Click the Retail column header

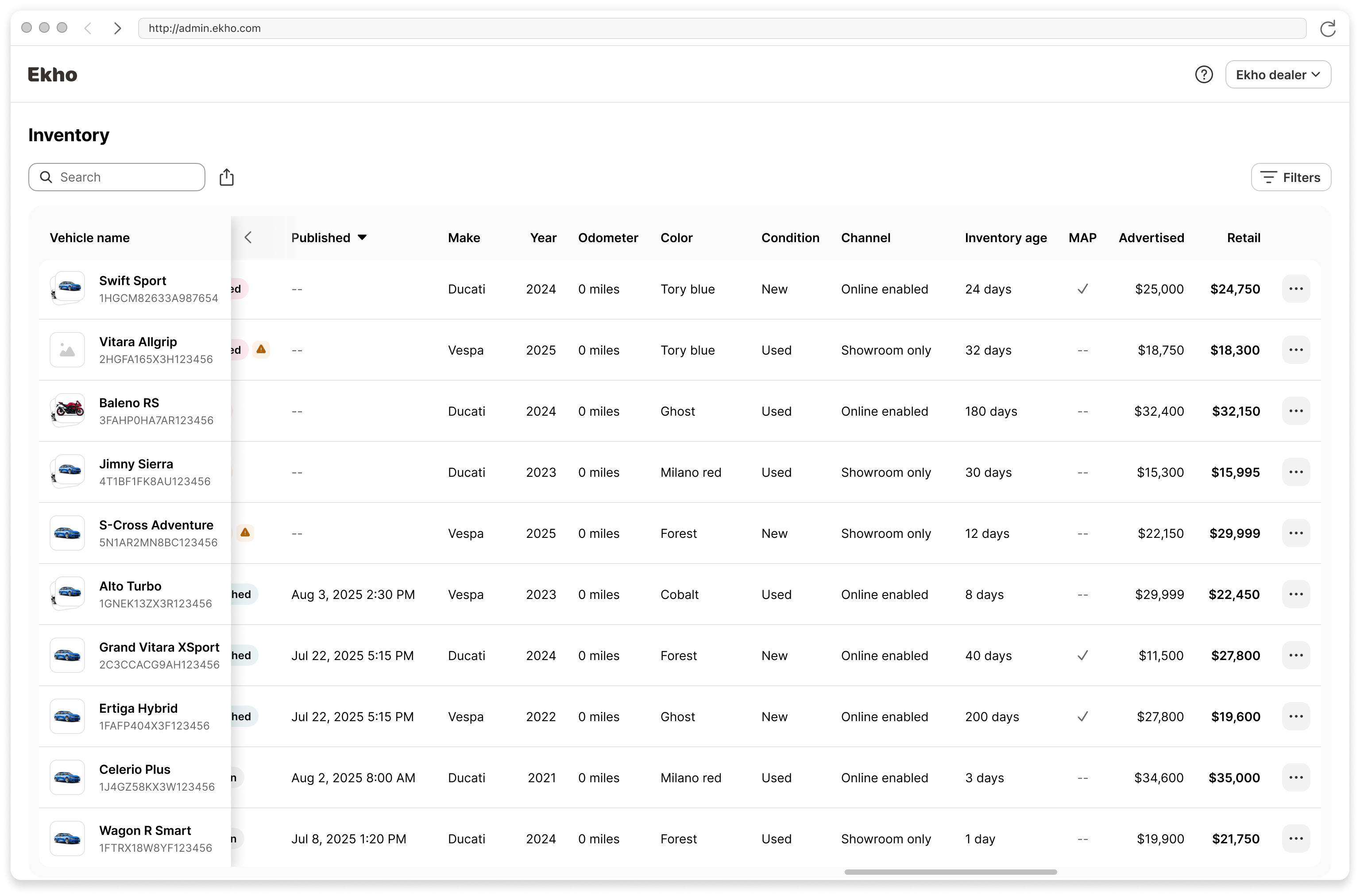(x=1243, y=238)
